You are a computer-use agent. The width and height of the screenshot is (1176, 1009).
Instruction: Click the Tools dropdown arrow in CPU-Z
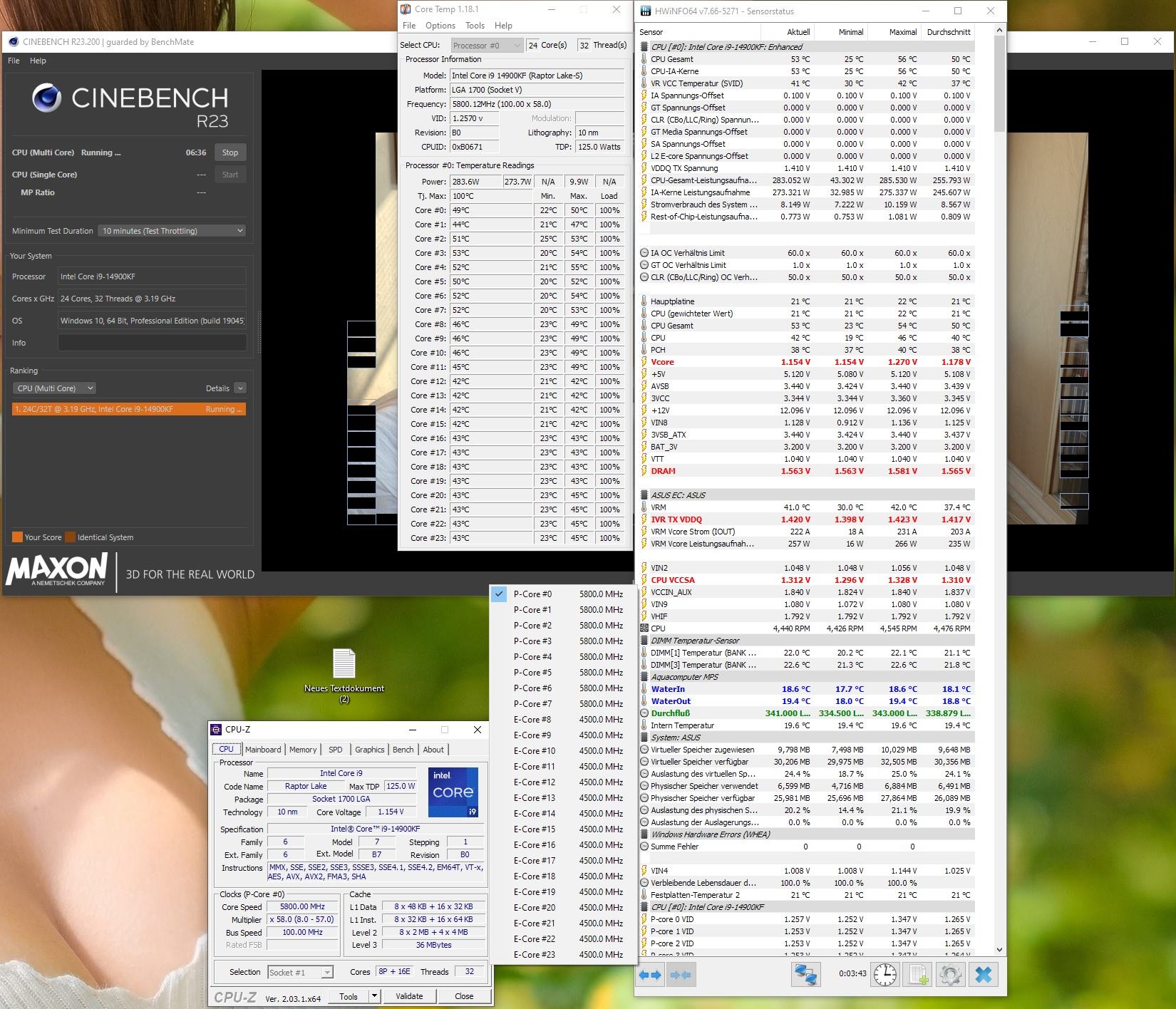[375, 996]
